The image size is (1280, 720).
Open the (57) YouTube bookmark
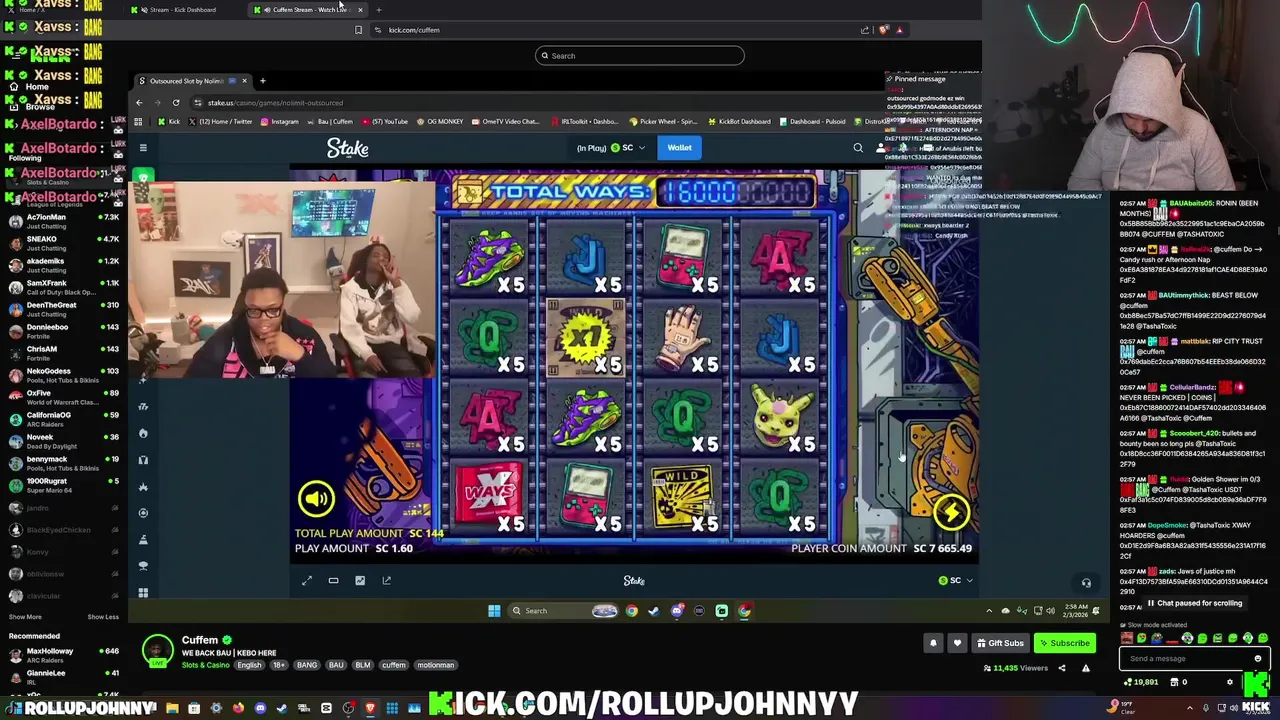[385, 122]
